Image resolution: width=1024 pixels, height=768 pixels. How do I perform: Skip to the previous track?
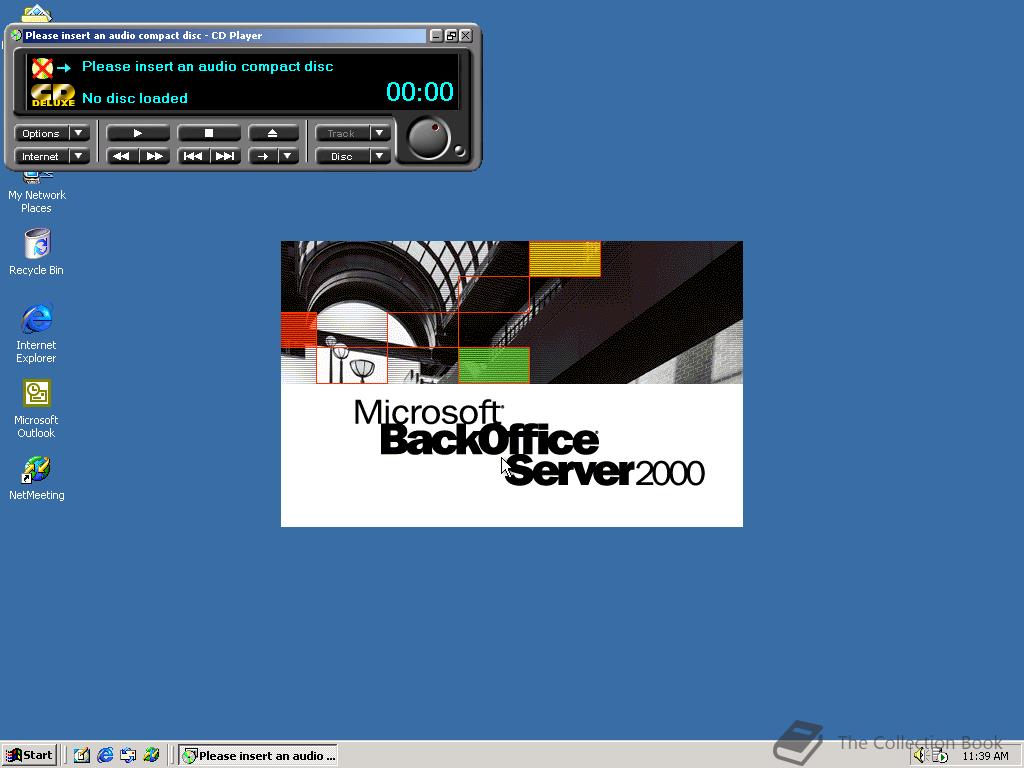click(x=193, y=156)
